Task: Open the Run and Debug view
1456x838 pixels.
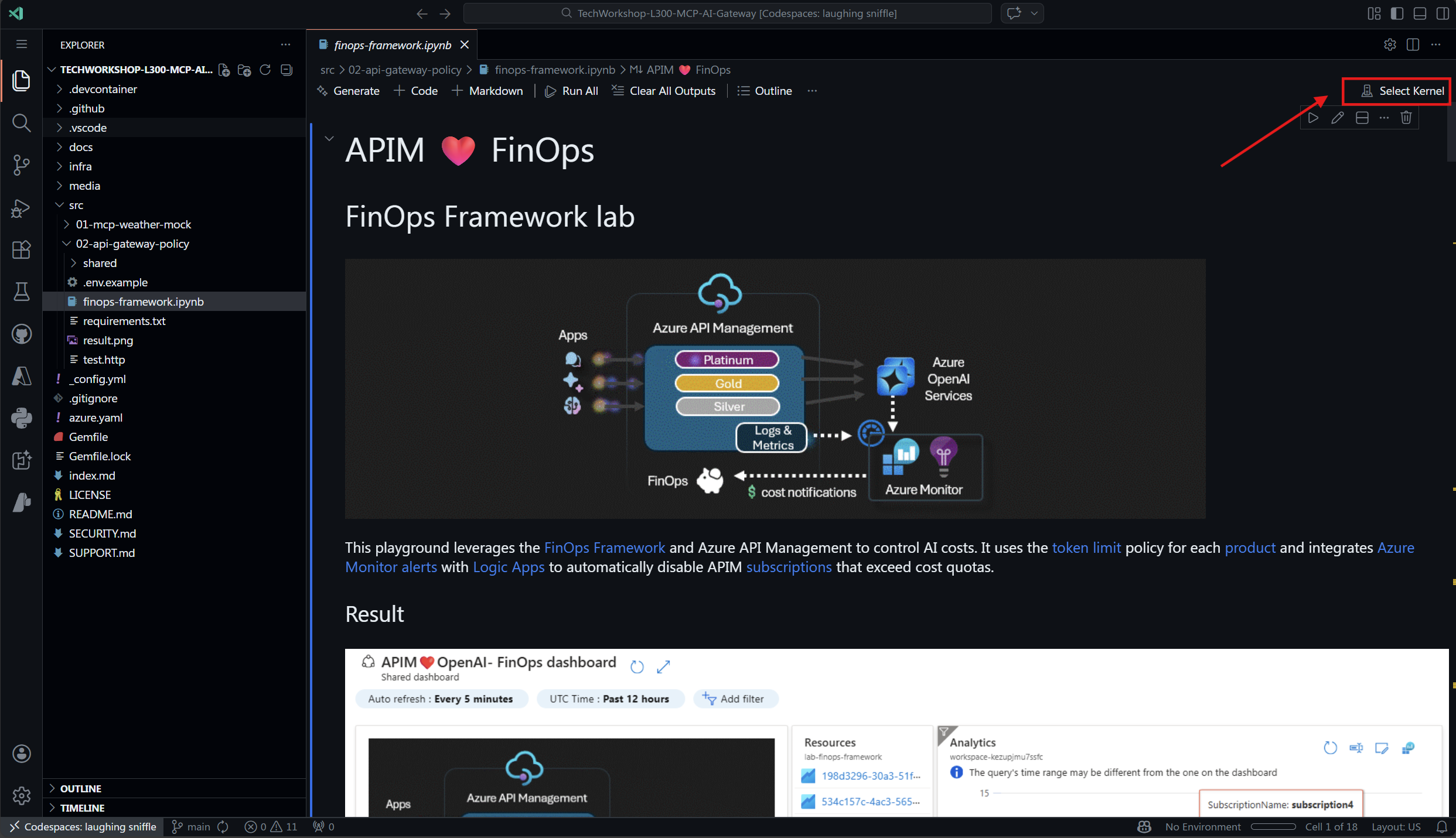Action: pyautogui.click(x=22, y=208)
